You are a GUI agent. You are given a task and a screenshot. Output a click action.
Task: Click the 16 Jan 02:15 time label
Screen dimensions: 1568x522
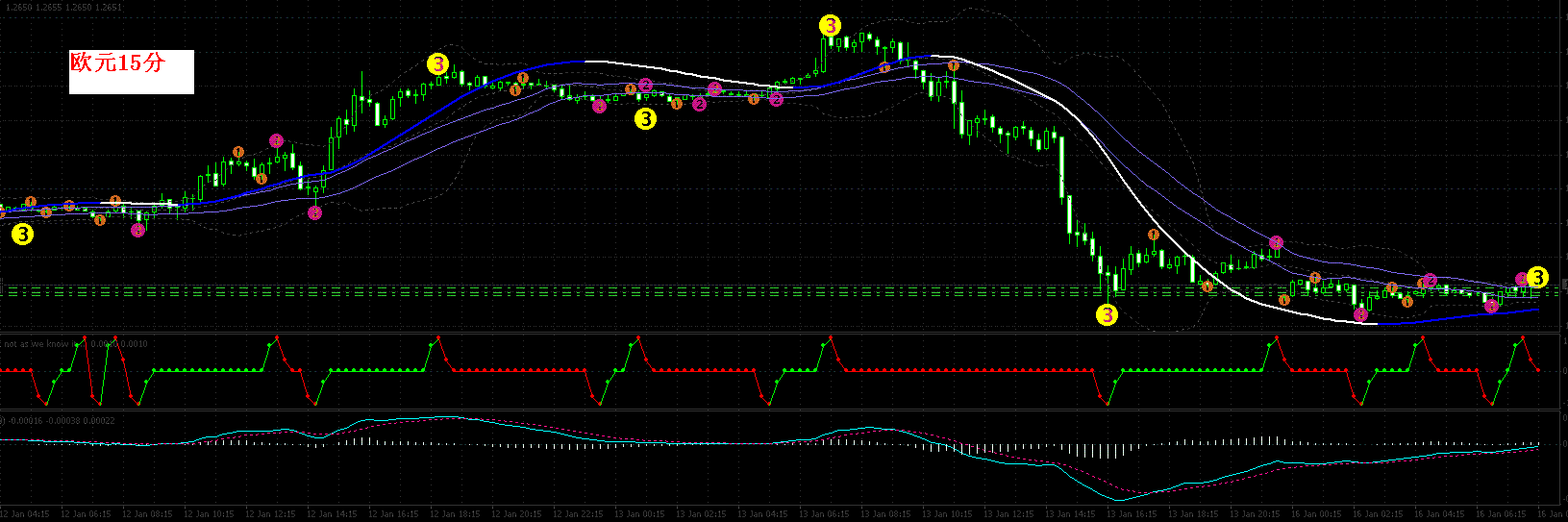[1378, 514]
